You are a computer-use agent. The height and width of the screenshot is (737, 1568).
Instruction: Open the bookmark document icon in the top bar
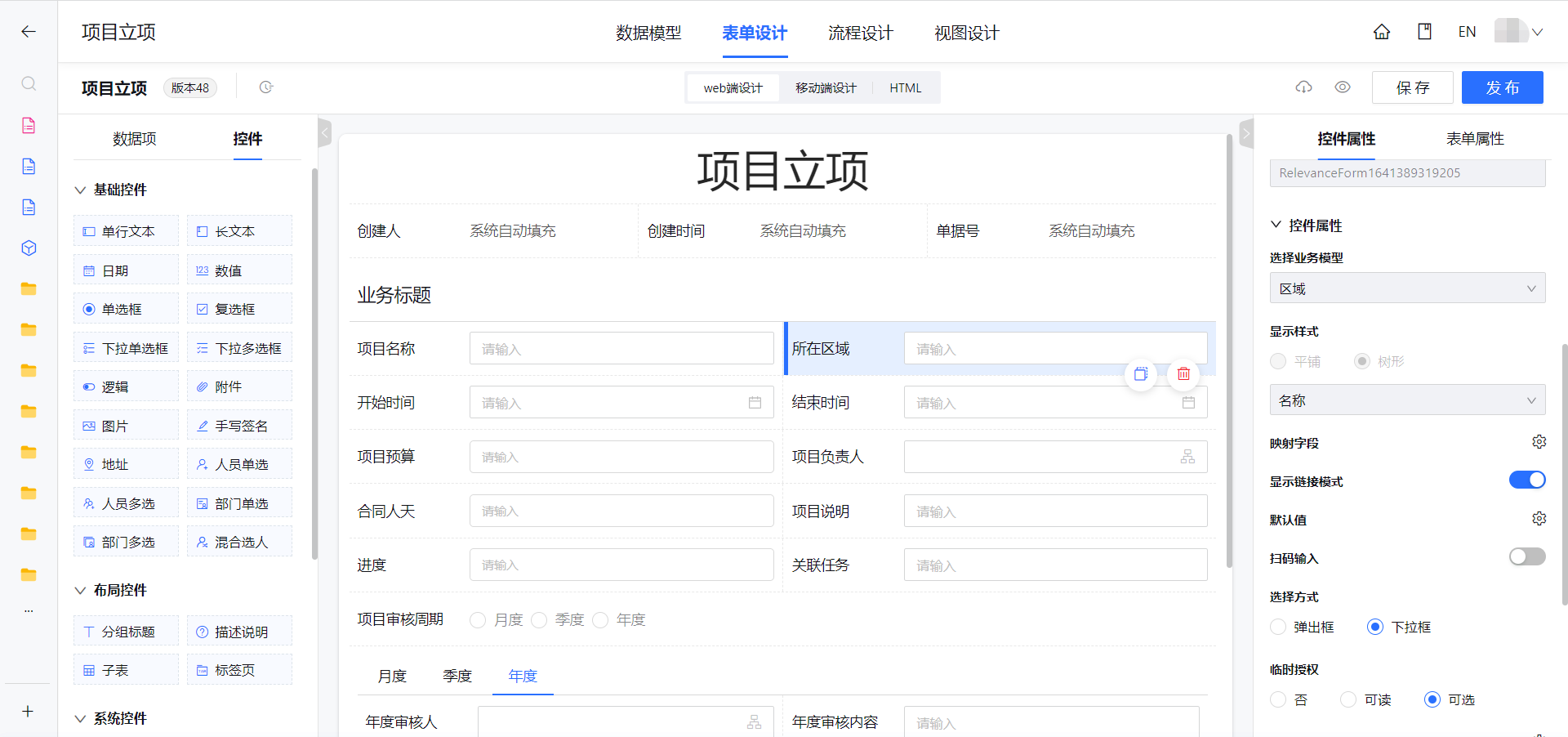tap(1424, 32)
